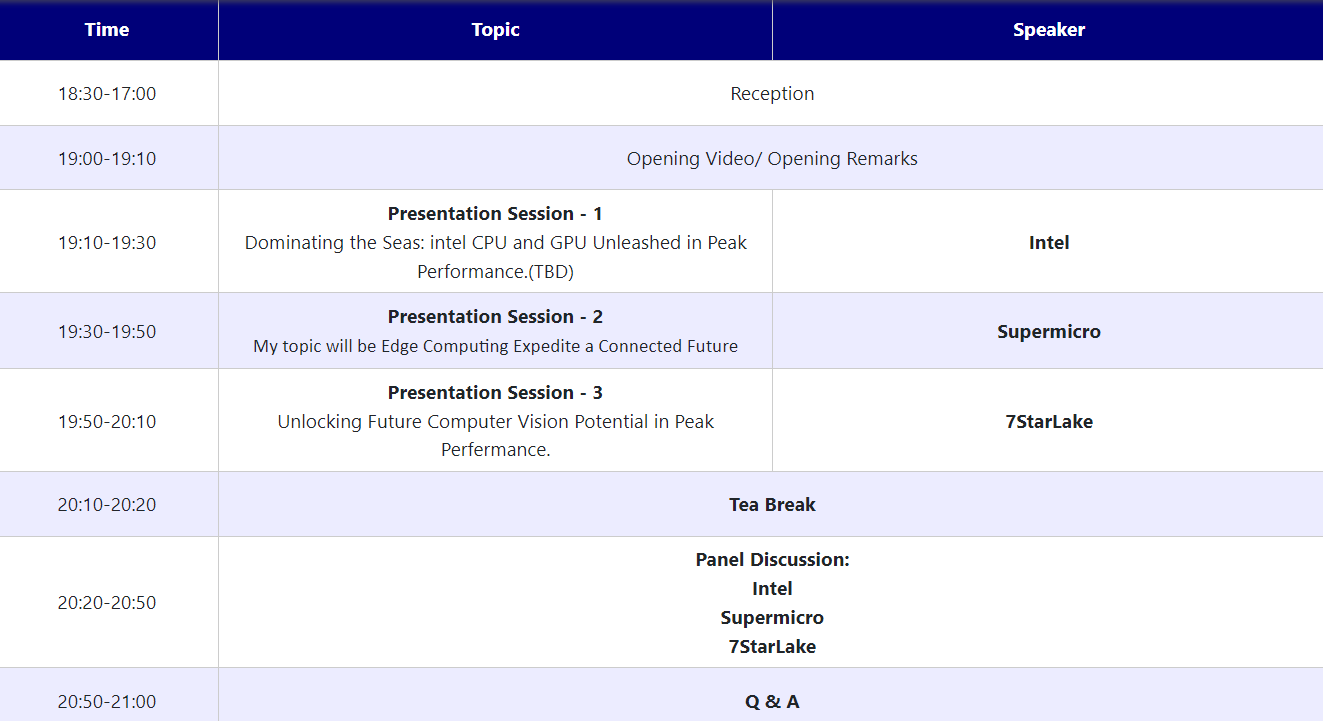Click the Intel speaker cell
1323x721 pixels.
tap(1048, 243)
